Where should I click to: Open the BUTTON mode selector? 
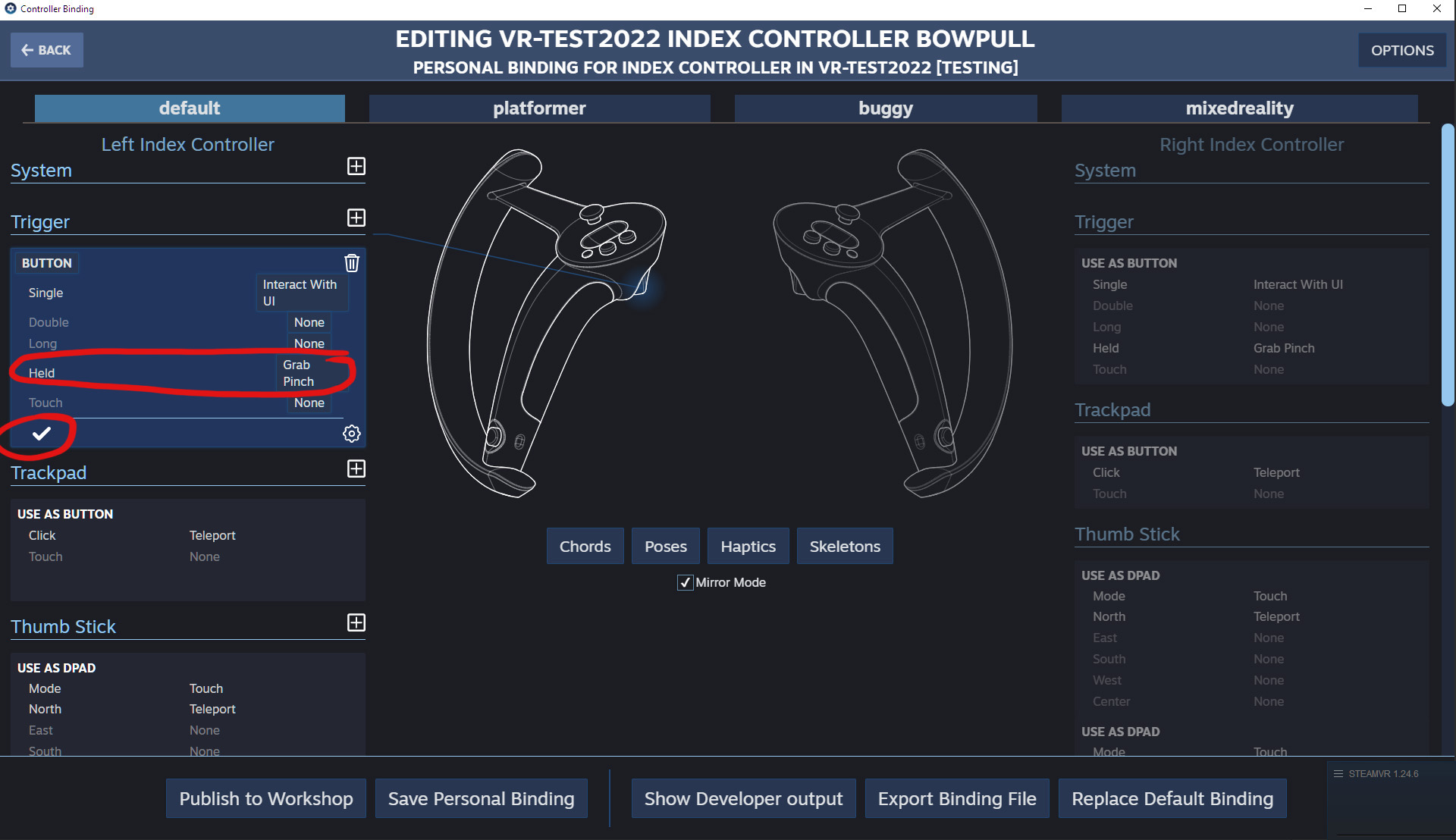(x=47, y=263)
